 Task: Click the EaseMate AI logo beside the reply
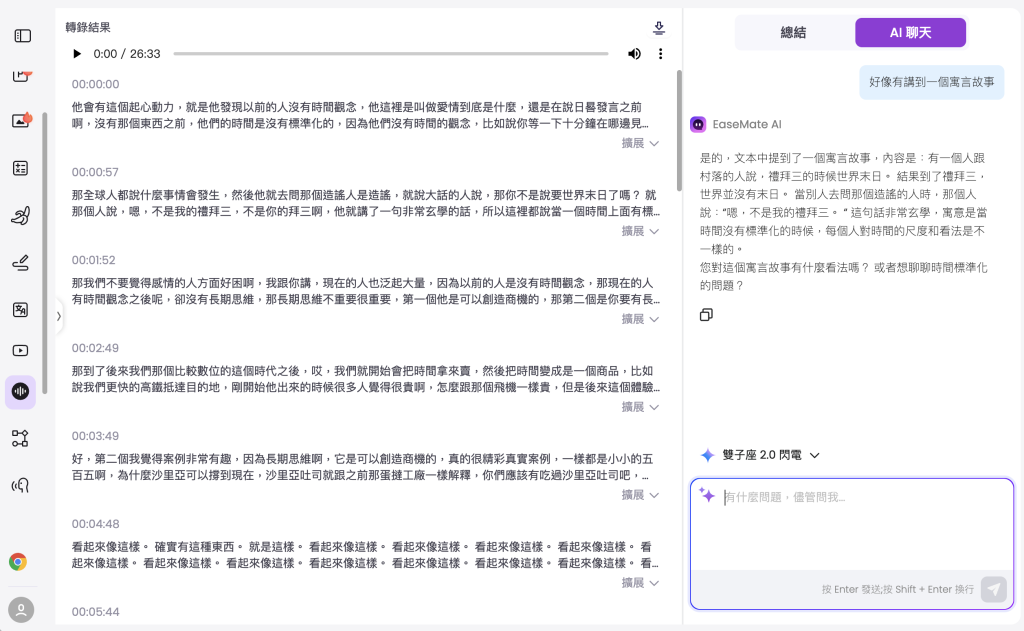click(697, 124)
